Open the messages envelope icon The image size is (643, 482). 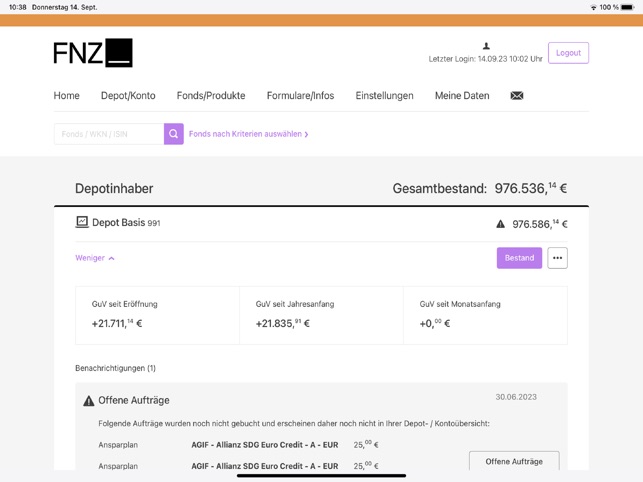[x=516, y=96]
